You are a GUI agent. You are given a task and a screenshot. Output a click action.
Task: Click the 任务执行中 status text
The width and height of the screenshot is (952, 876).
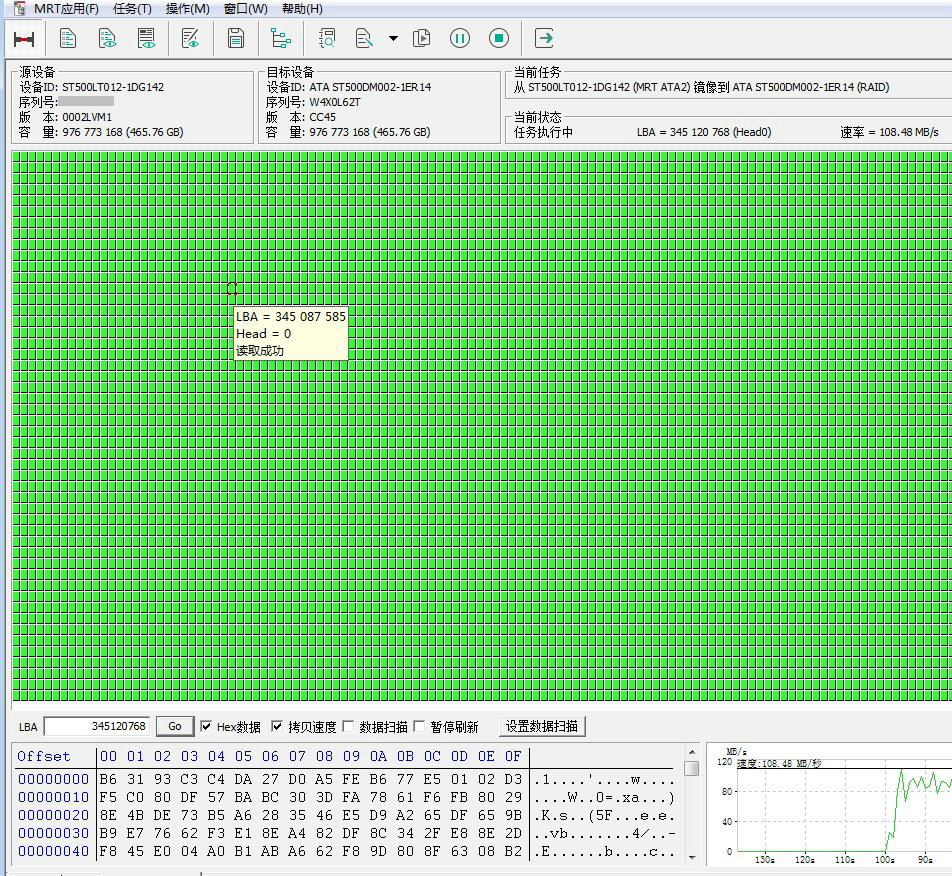[x=543, y=132]
